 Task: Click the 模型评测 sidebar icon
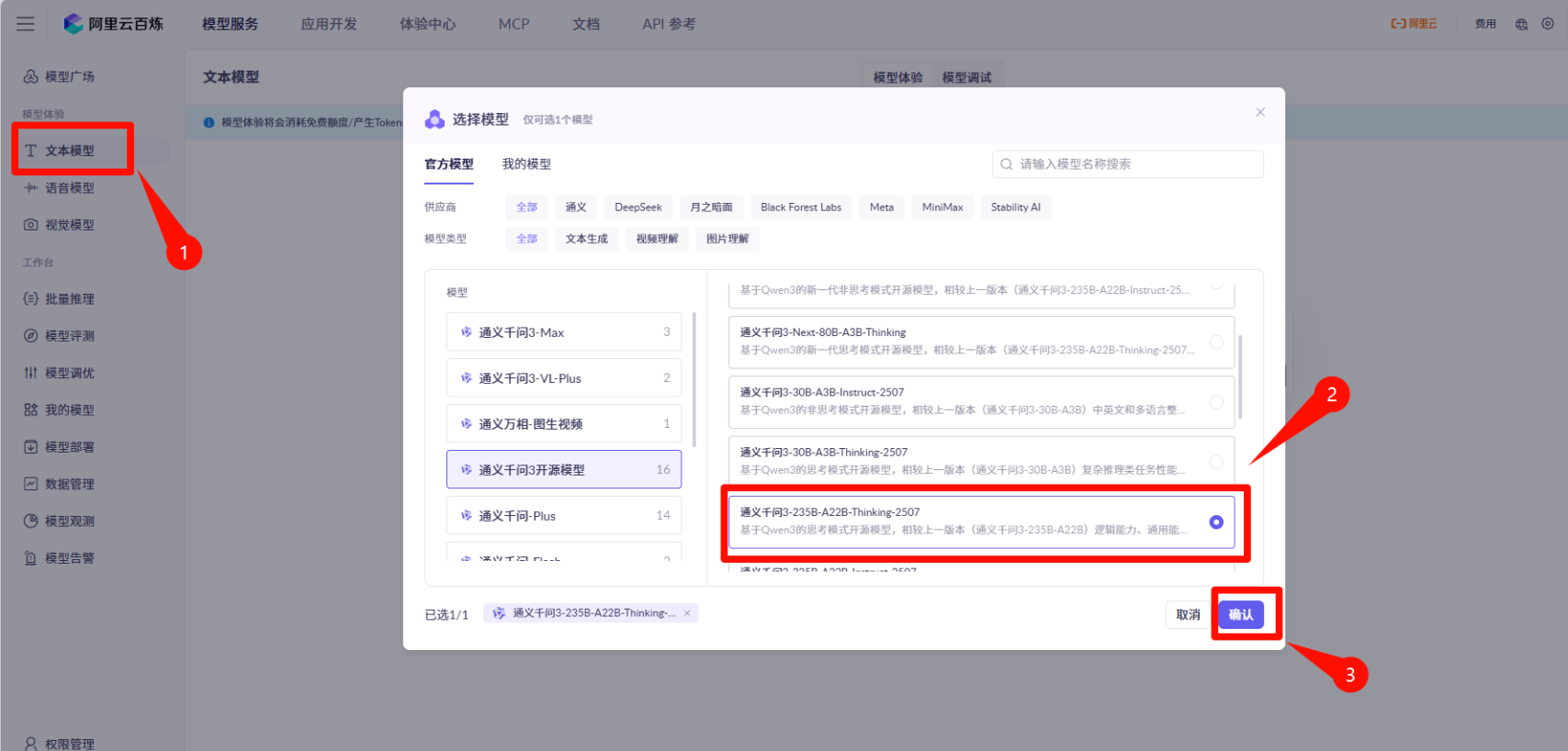pos(31,335)
